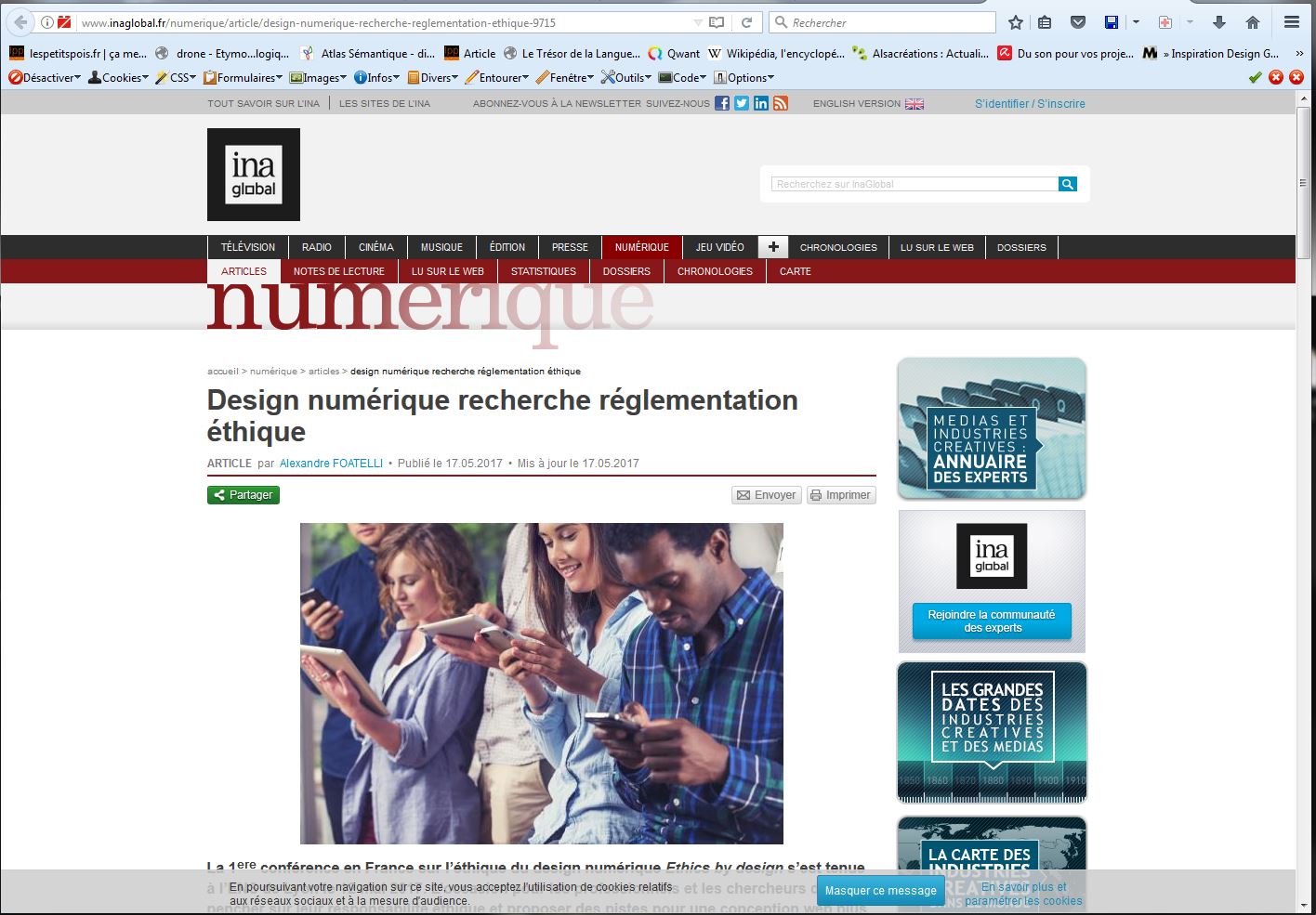The height and width of the screenshot is (915, 1316).
Task: Open the Annuaire des experts banner
Action: pos(992,428)
